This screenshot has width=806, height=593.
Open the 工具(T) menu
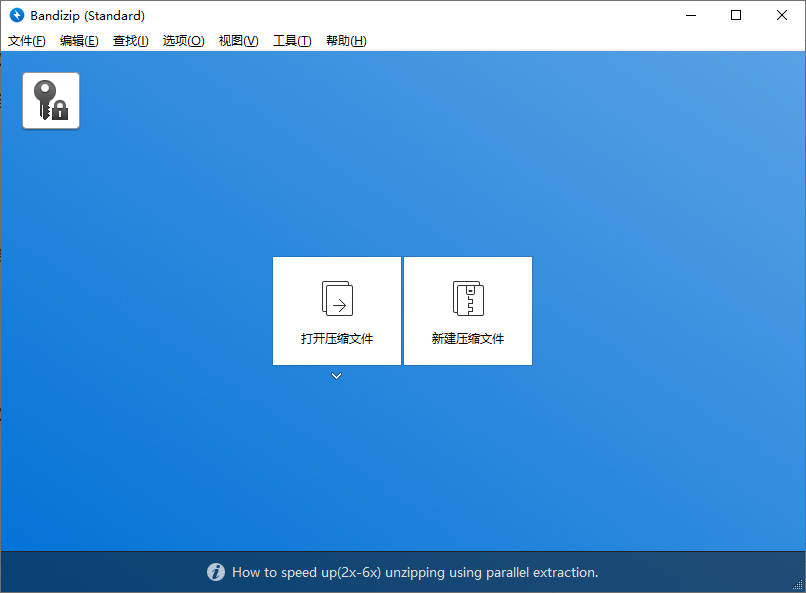[292, 41]
